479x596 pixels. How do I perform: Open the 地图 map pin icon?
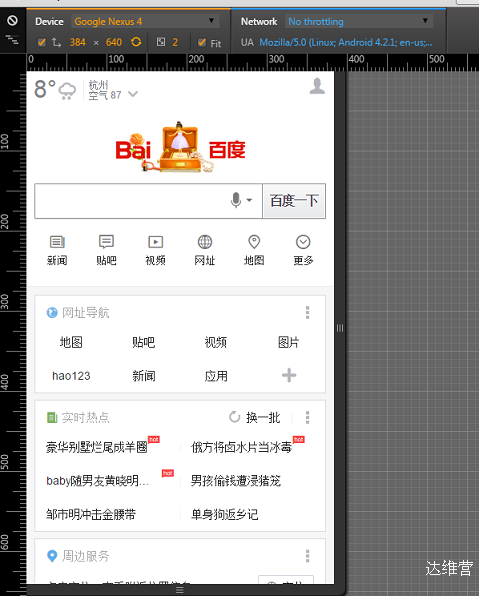(254, 242)
